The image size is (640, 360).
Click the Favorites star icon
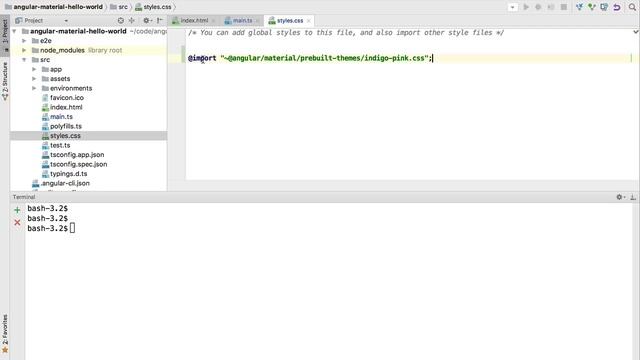[5, 351]
